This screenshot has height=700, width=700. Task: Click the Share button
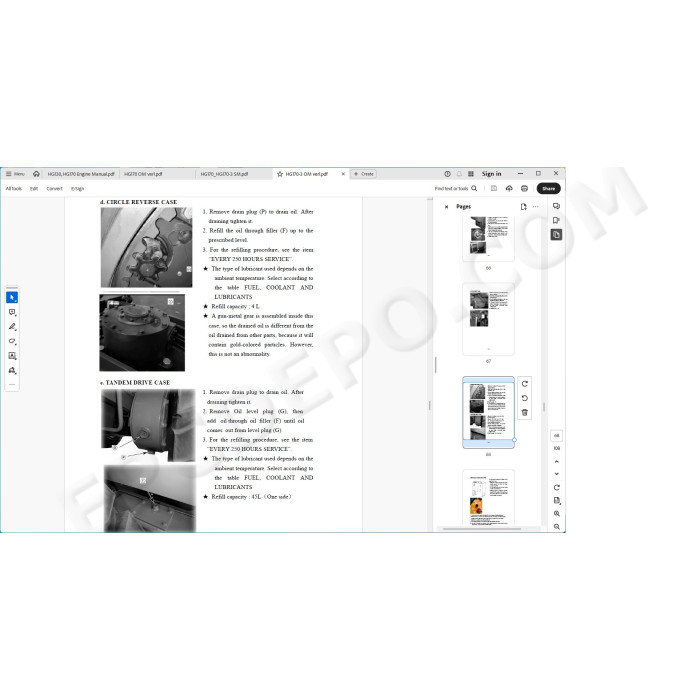549,188
